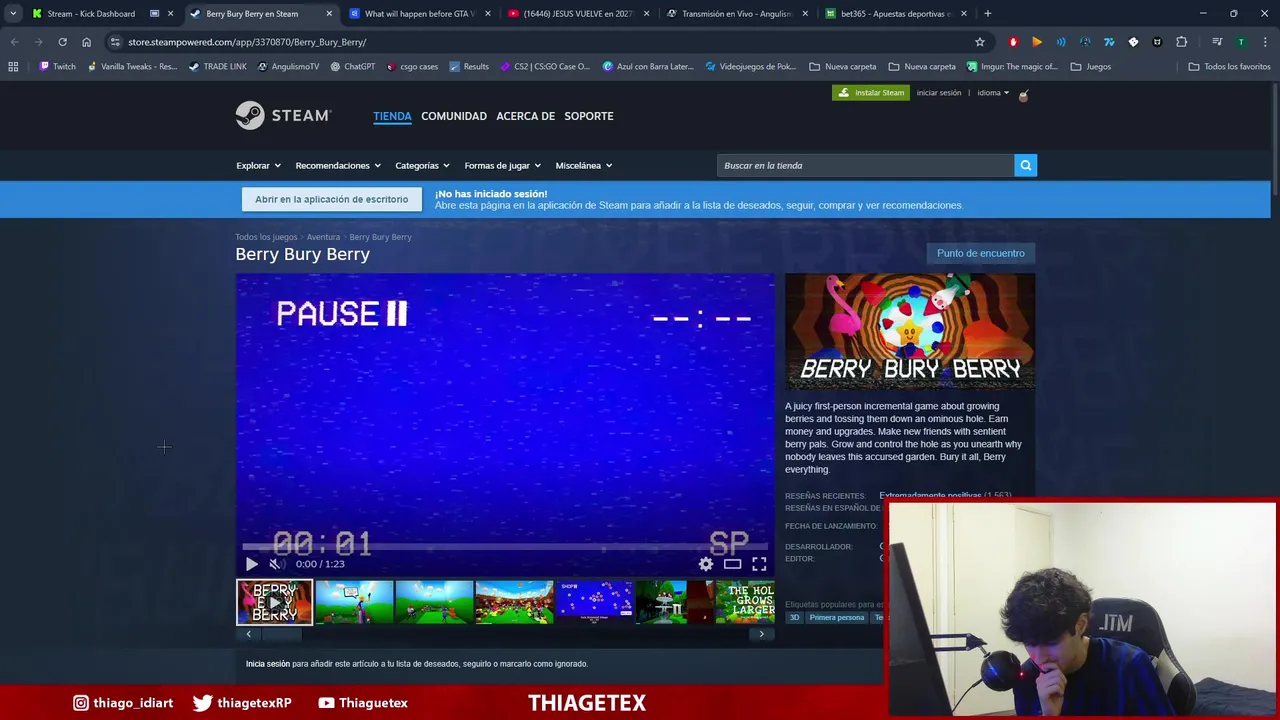Open the tab search chevron
The image size is (1280, 720).
12,14
